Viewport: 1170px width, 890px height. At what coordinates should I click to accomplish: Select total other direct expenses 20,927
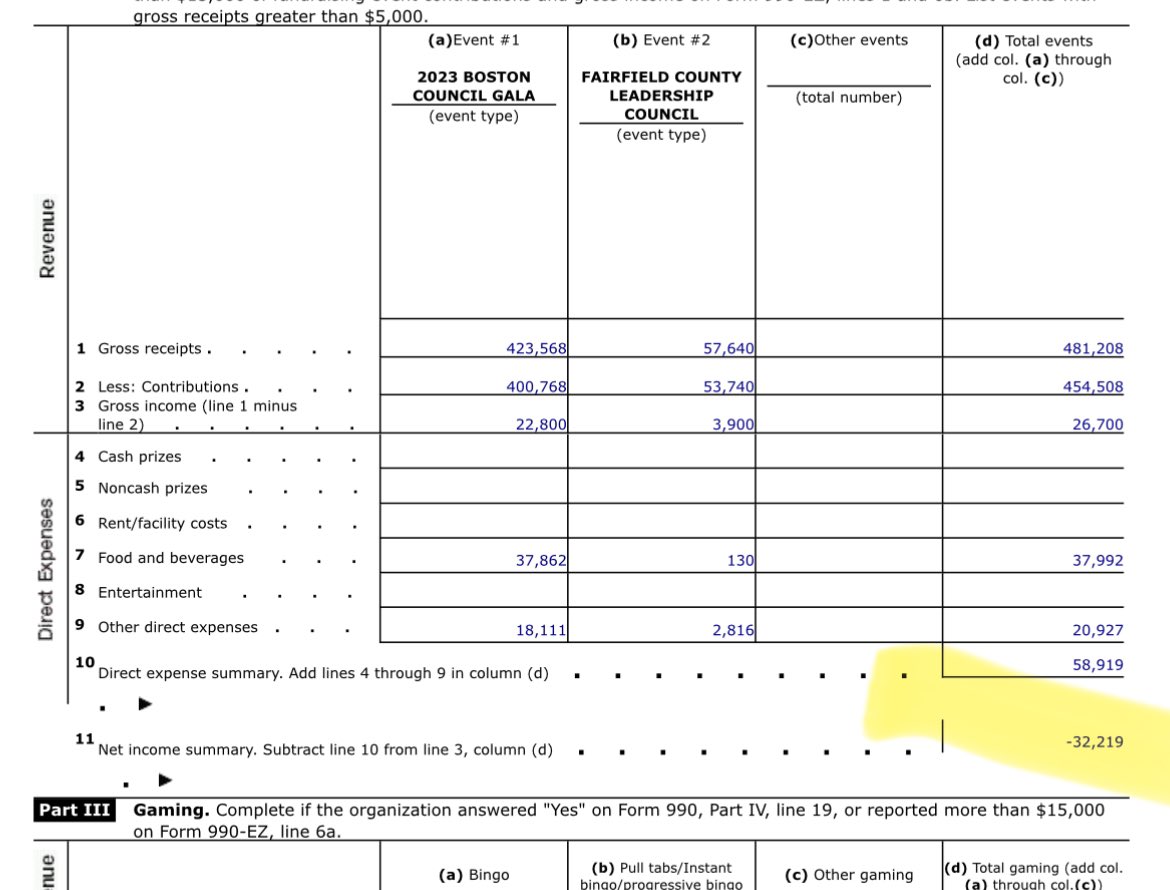point(1097,630)
